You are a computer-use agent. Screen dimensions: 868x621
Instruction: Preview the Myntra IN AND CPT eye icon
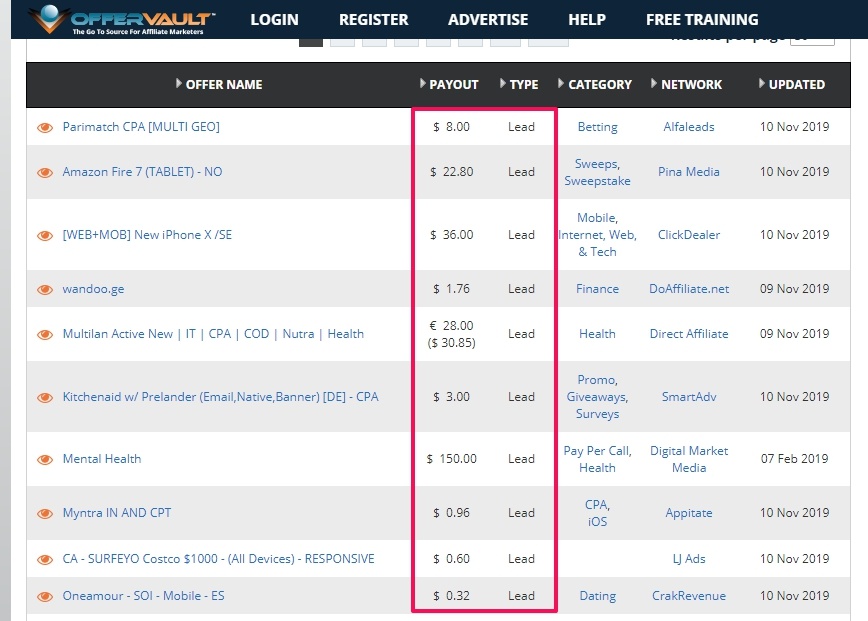click(45, 514)
